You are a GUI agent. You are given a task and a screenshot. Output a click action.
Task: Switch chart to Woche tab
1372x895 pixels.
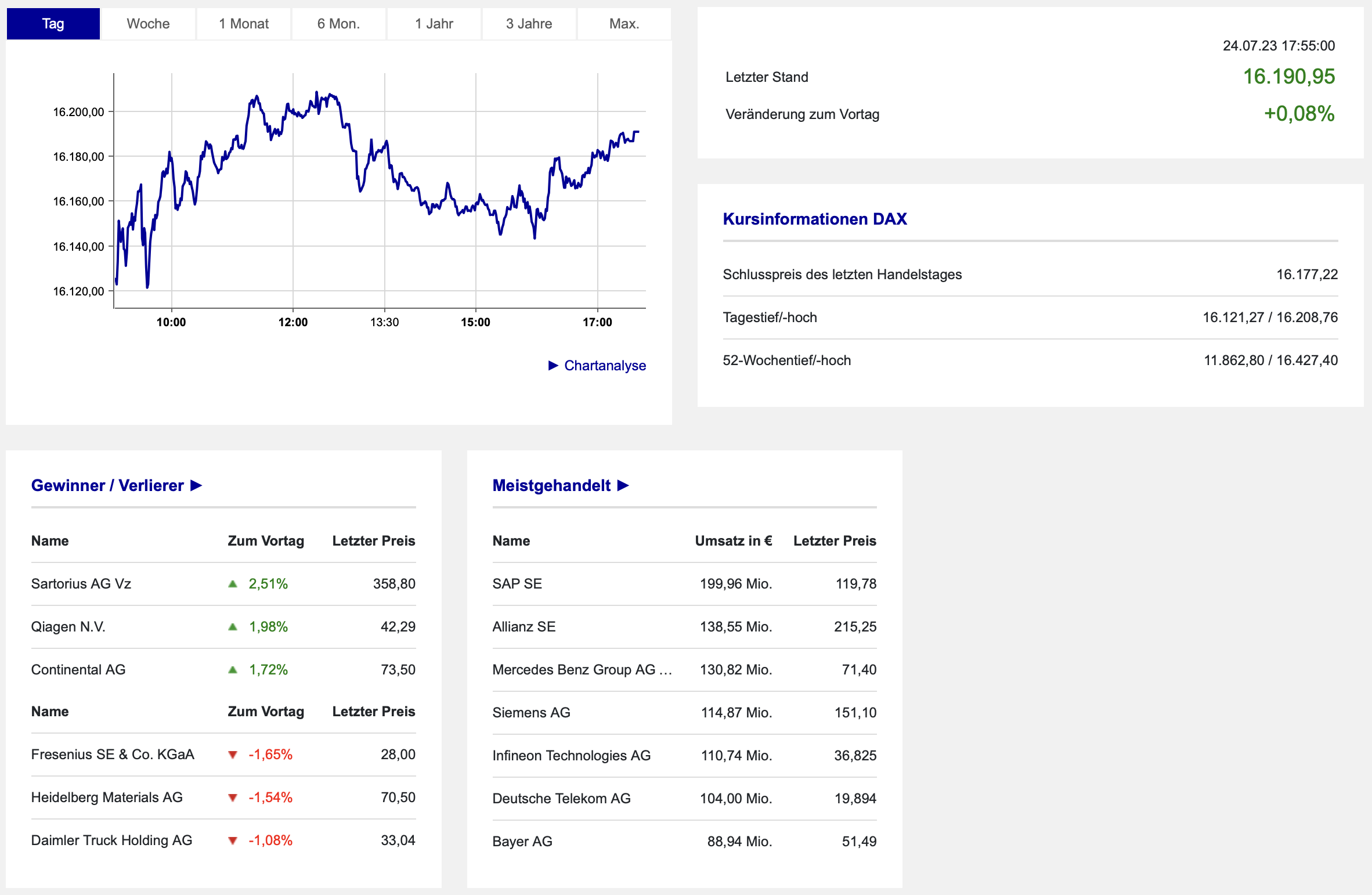click(x=148, y=24)
